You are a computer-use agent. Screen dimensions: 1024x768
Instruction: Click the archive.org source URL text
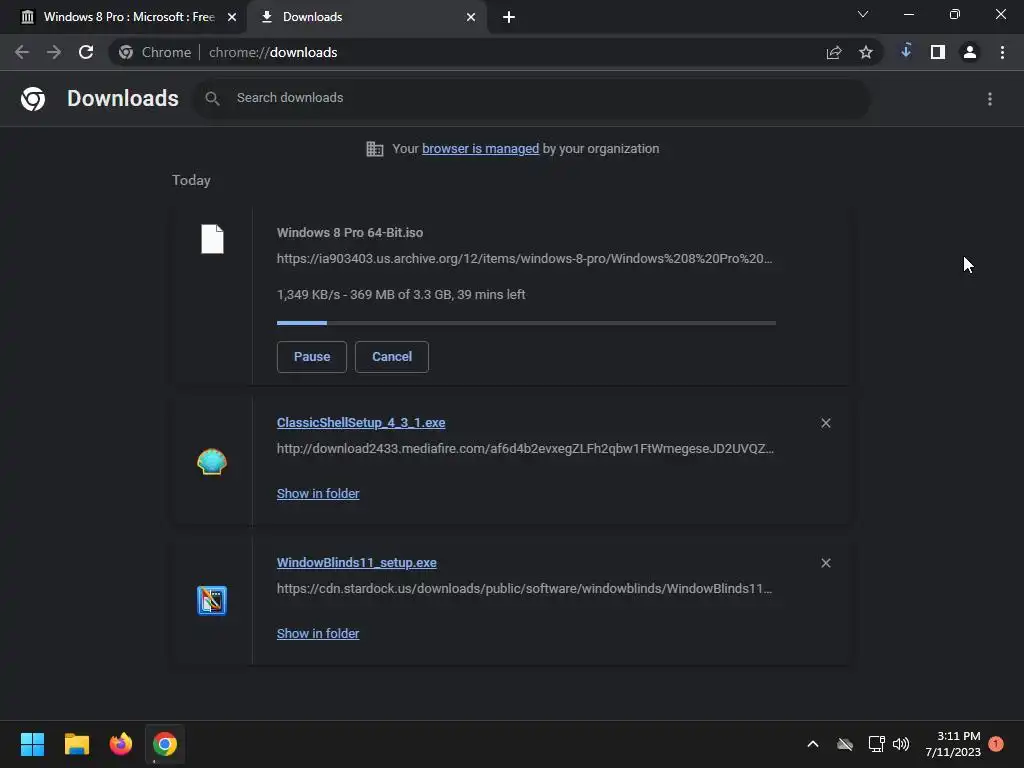(524, 259)
